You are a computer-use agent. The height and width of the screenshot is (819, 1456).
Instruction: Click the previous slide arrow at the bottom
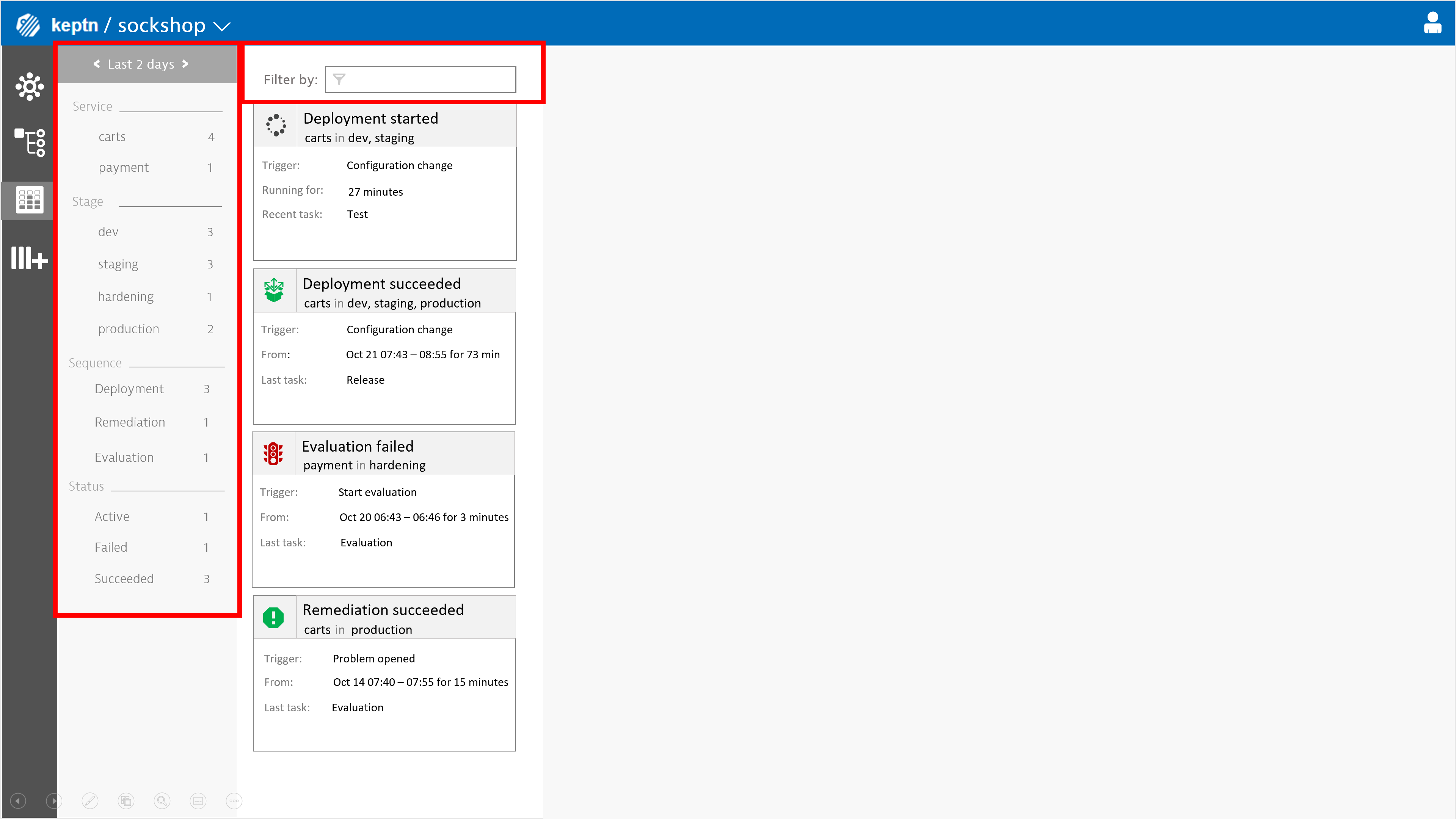pos(18,801)
